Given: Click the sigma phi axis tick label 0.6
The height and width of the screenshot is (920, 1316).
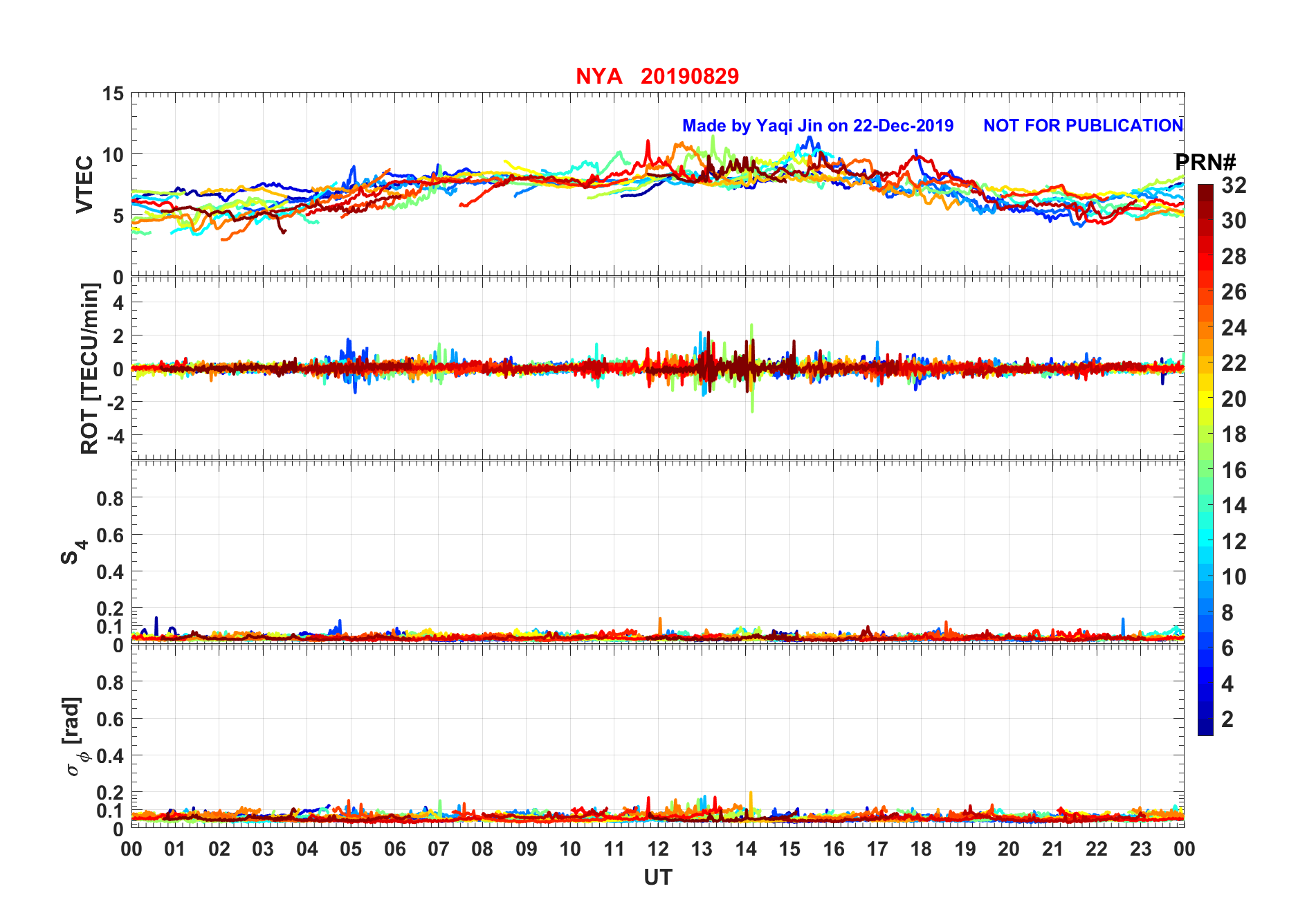Looking at the screenshot, I should [111, 719].
